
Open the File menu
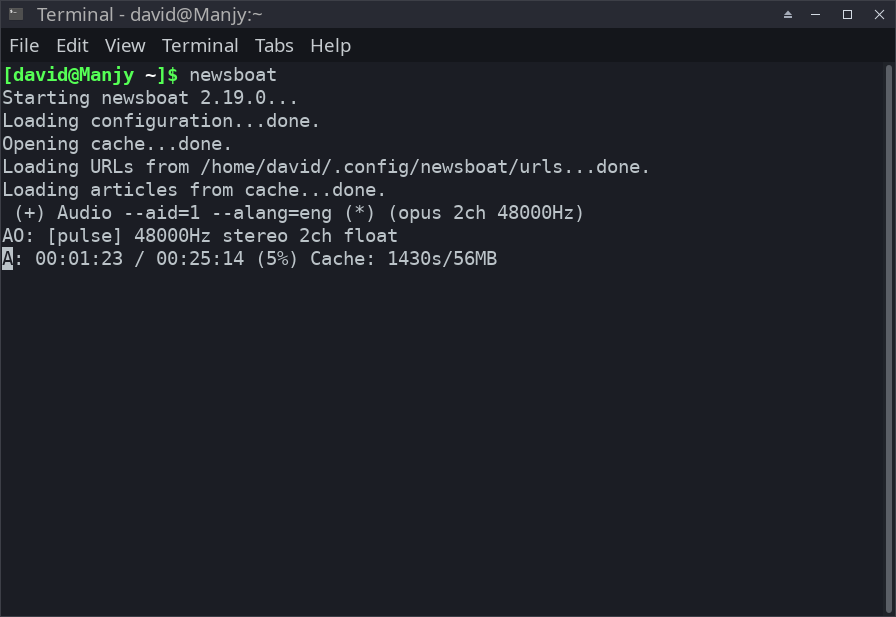point(24,46)
